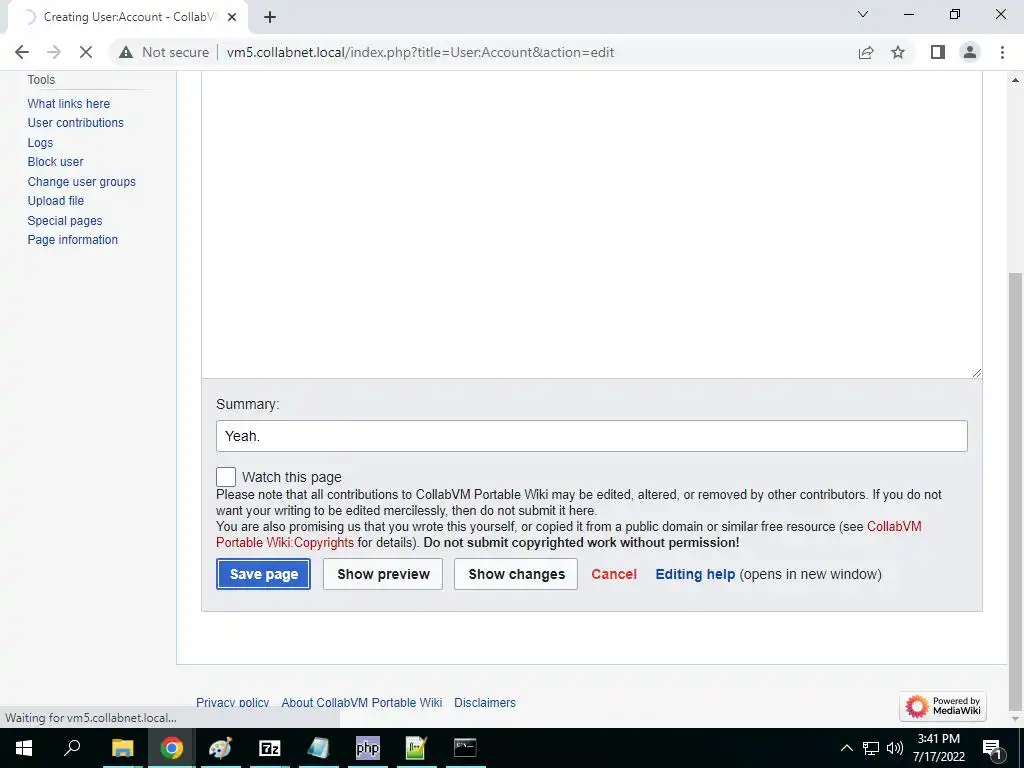1024x768 pixels.
Task: Open About CollabVM Portable Wiki link
Action: [x=362, y=703]
